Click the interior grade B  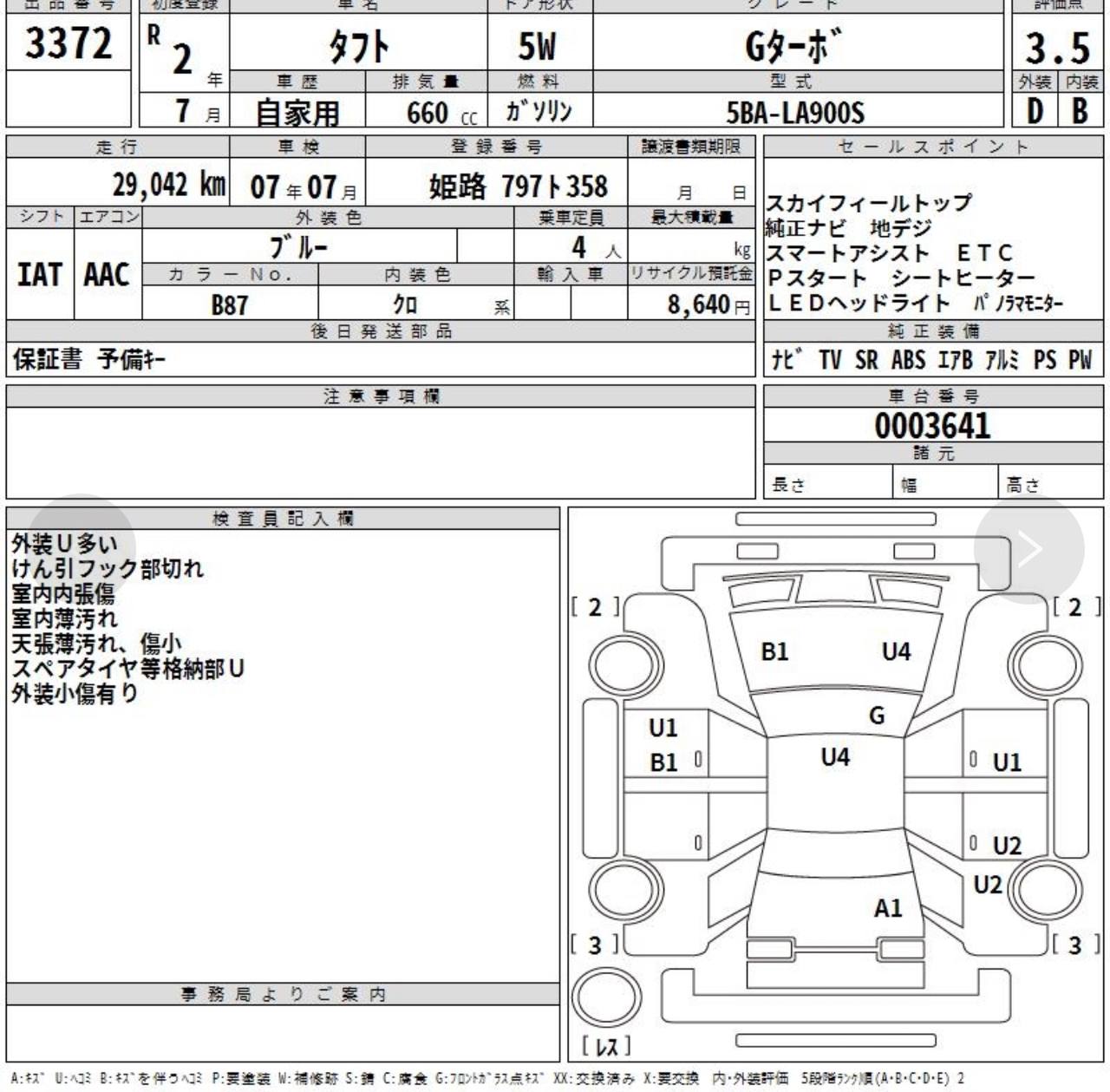point(1080,111)
